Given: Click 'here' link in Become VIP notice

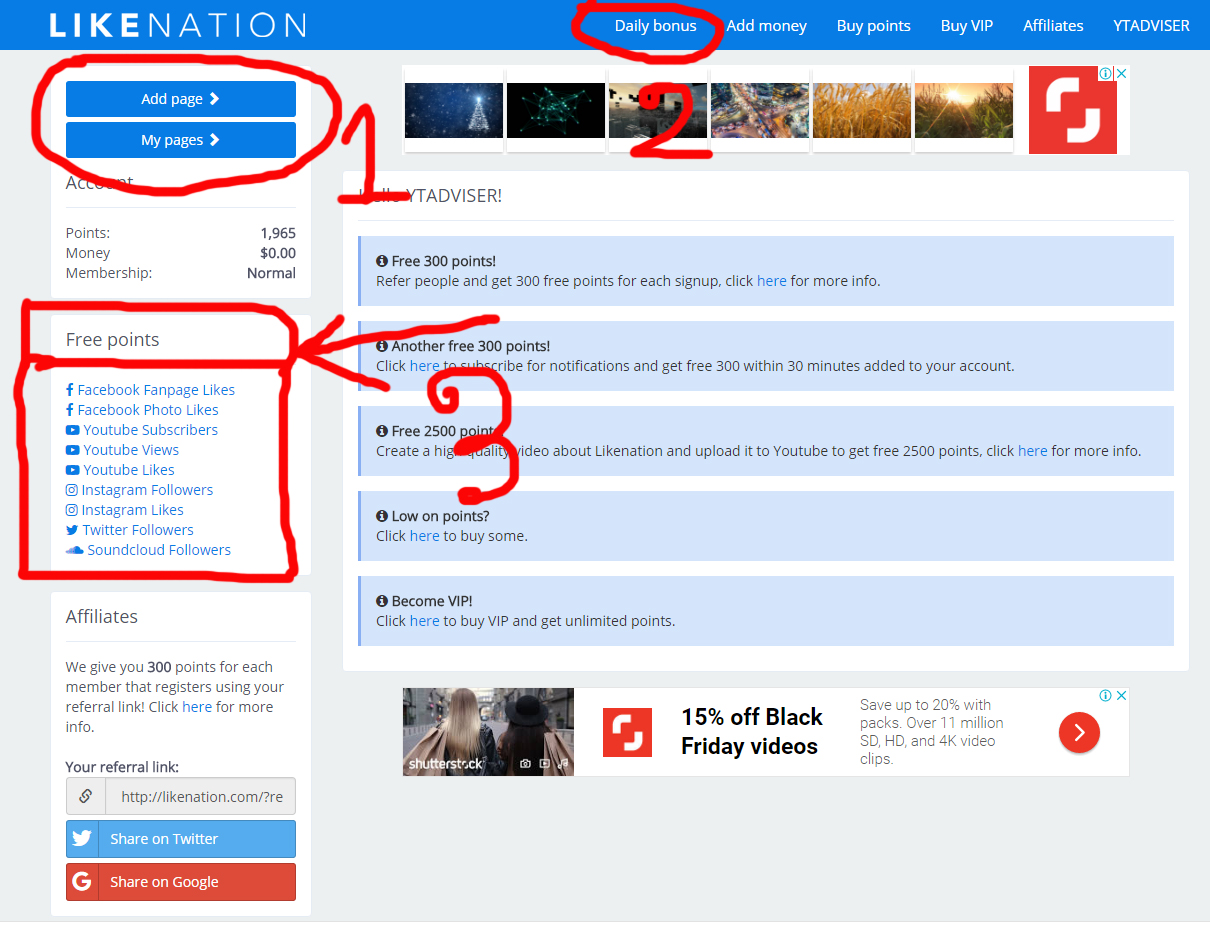Looking at the screenshot, I should [425, 621].
